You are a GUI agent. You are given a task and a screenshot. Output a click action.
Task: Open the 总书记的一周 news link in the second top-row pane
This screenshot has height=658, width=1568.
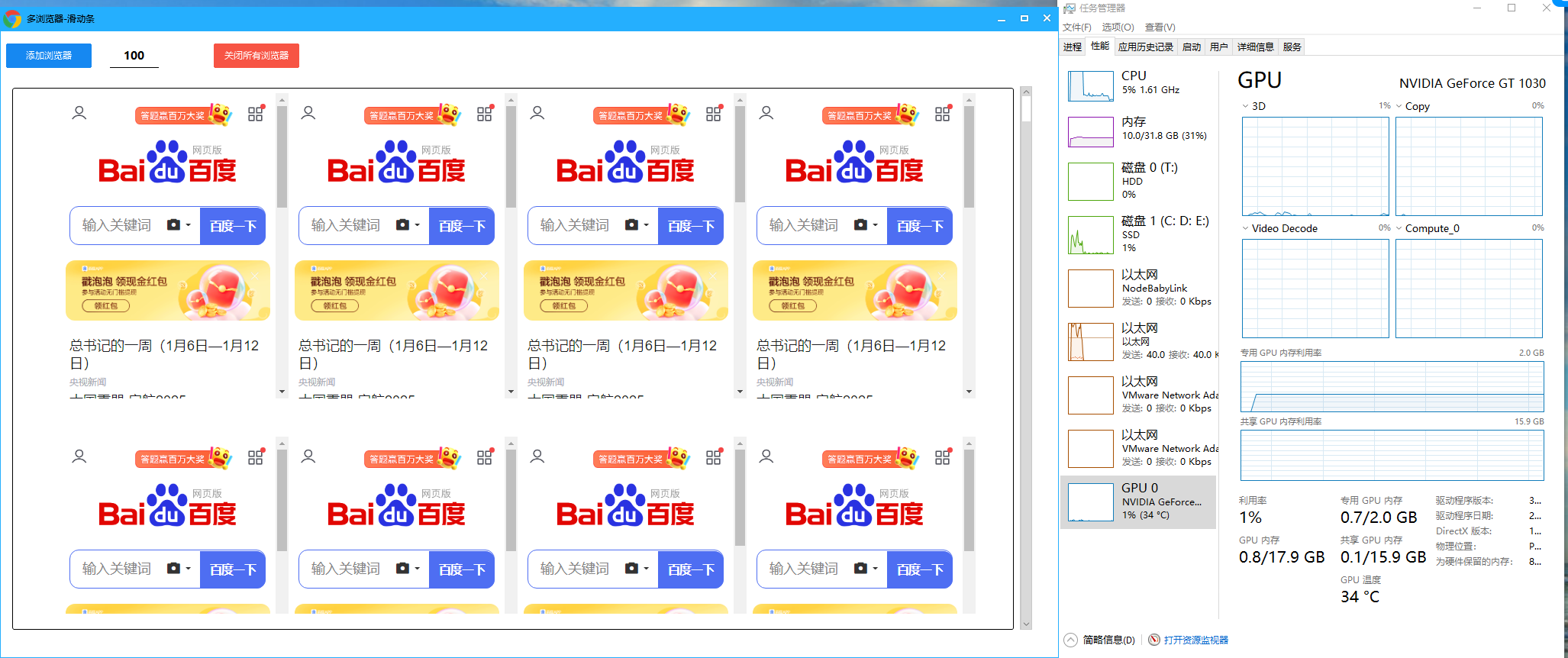[393, 354]
